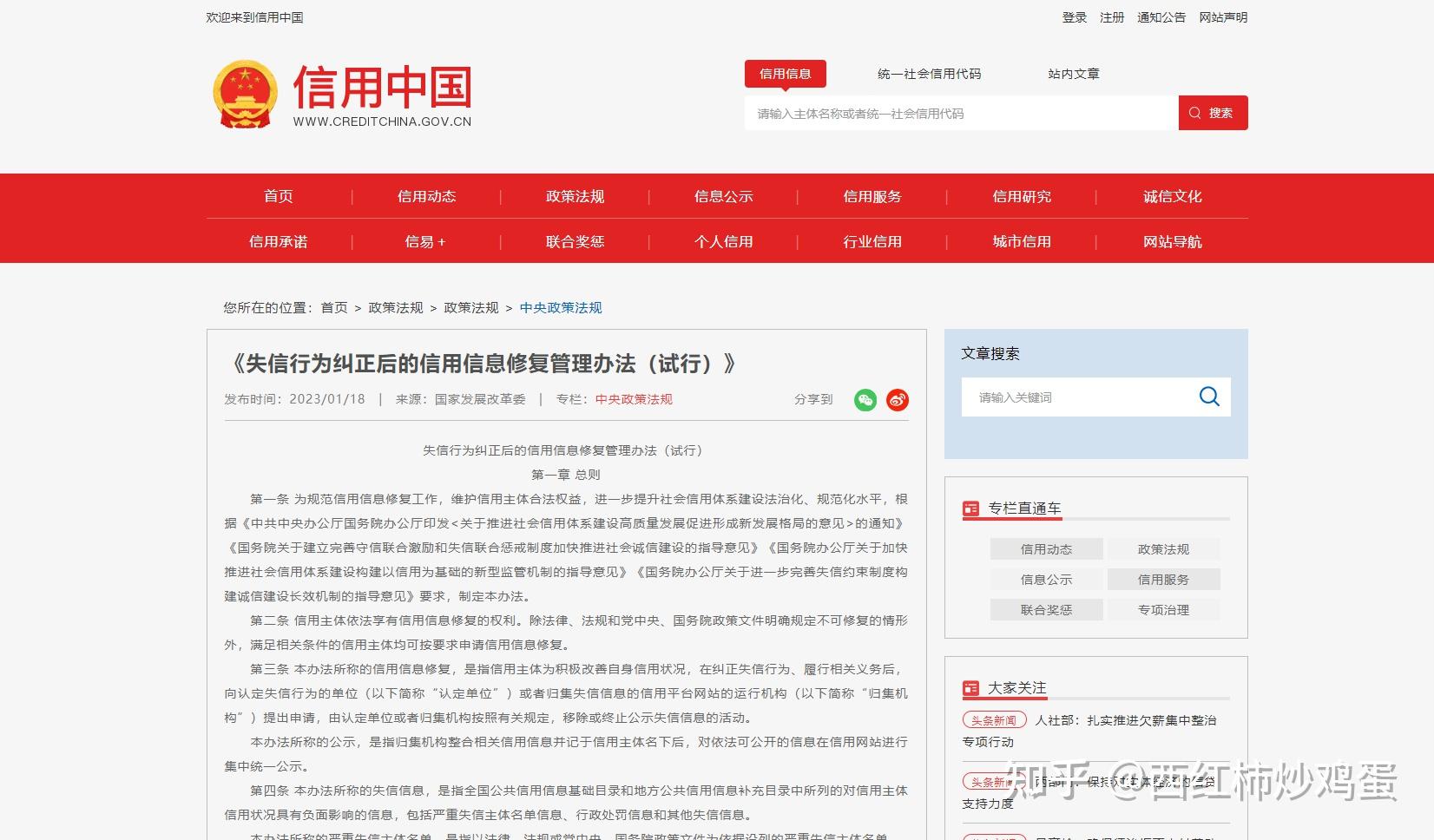Click the Credit China national emblem logo
The height and width of the screenshot is (840, 1434).
[x=245, y=95]
